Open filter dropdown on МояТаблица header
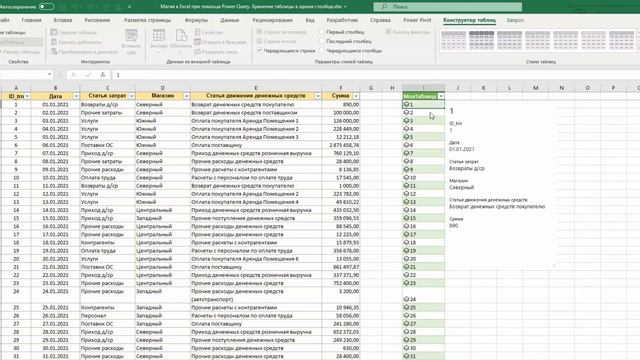 [x=441, y=96]
